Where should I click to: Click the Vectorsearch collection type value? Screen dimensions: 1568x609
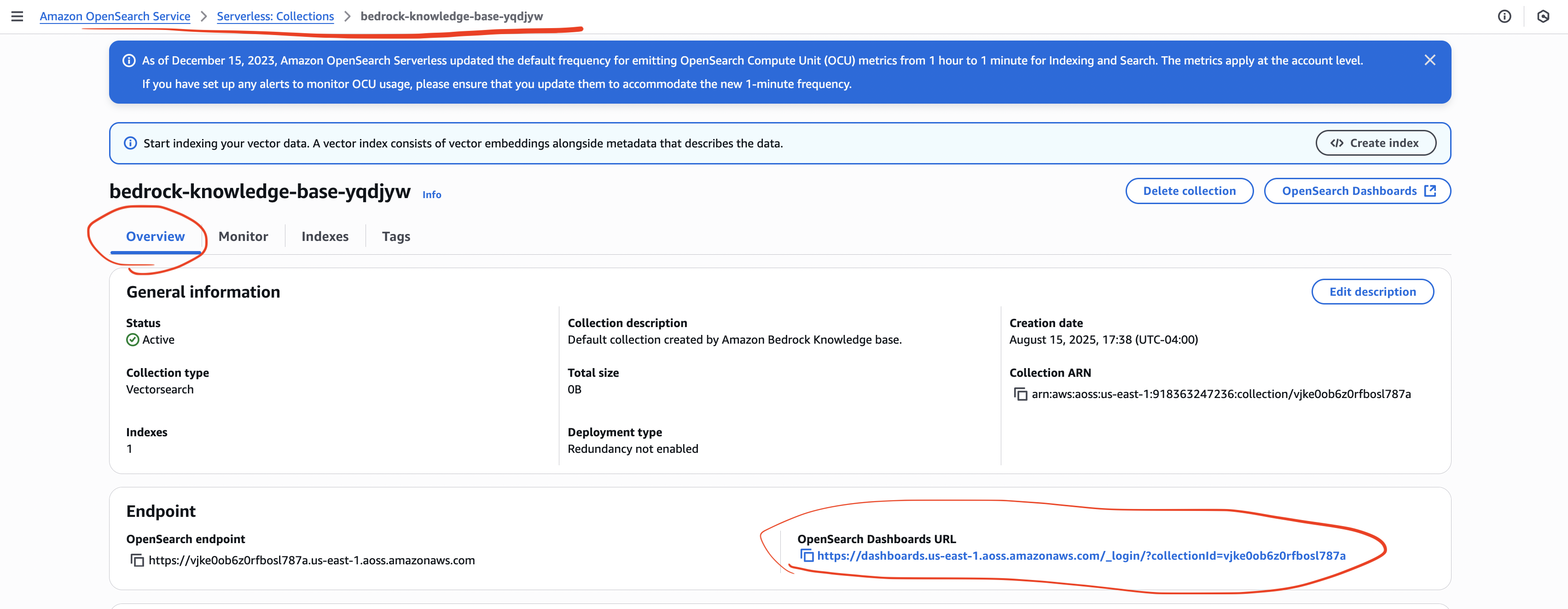[159, 389]
